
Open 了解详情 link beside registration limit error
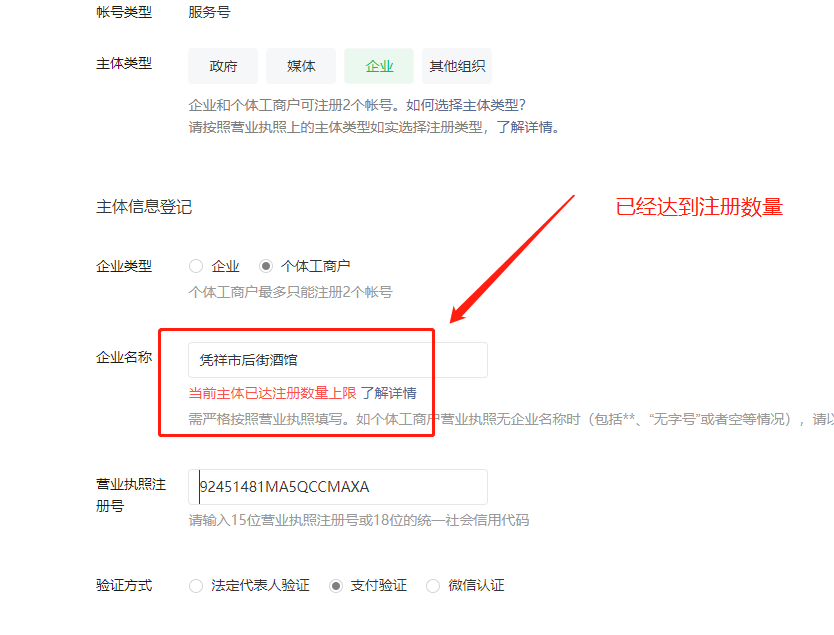click(x=389, y=393)
